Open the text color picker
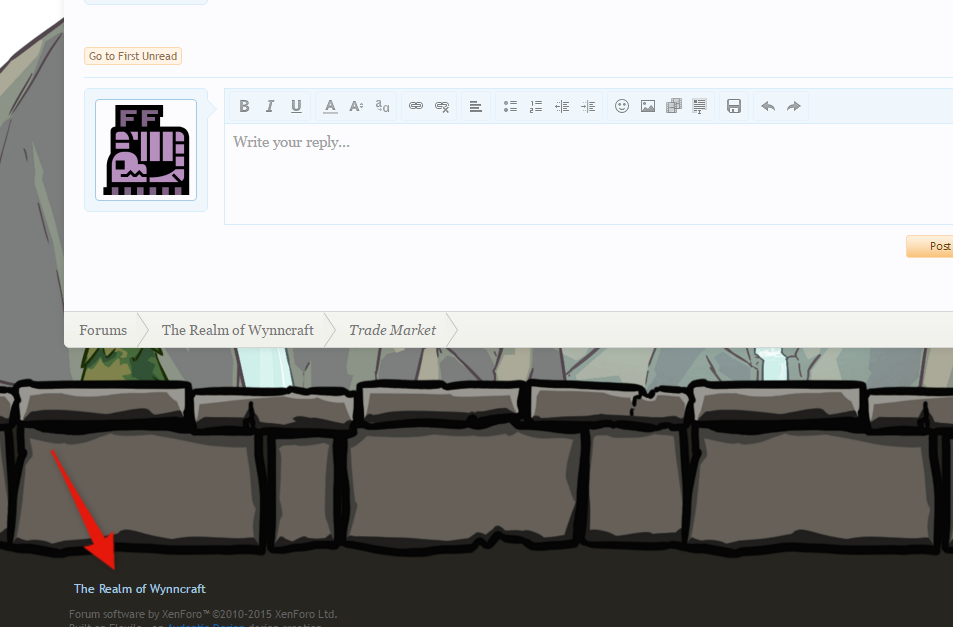The height and width of the screenshot is (627, 953). point(330,106)
